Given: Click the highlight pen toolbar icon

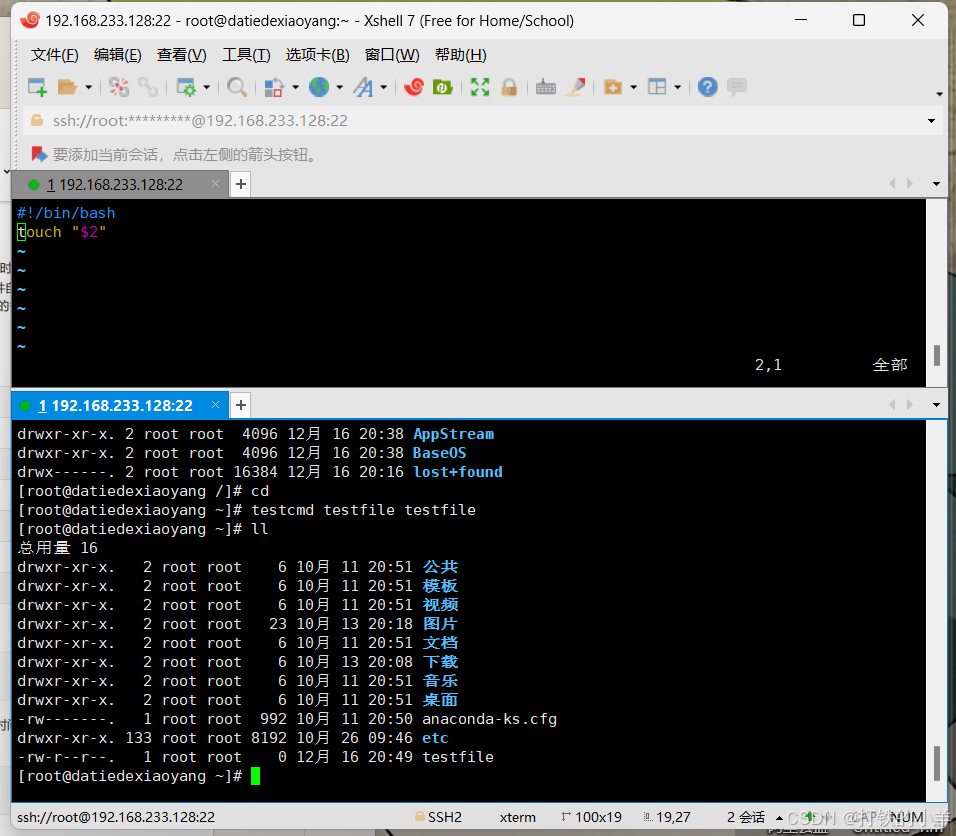Looking at the screenshot, I should coord(576,87).
